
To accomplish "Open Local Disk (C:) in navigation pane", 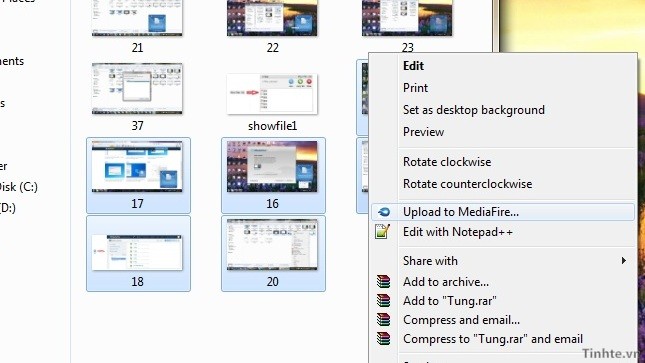I will pos(18,187).
